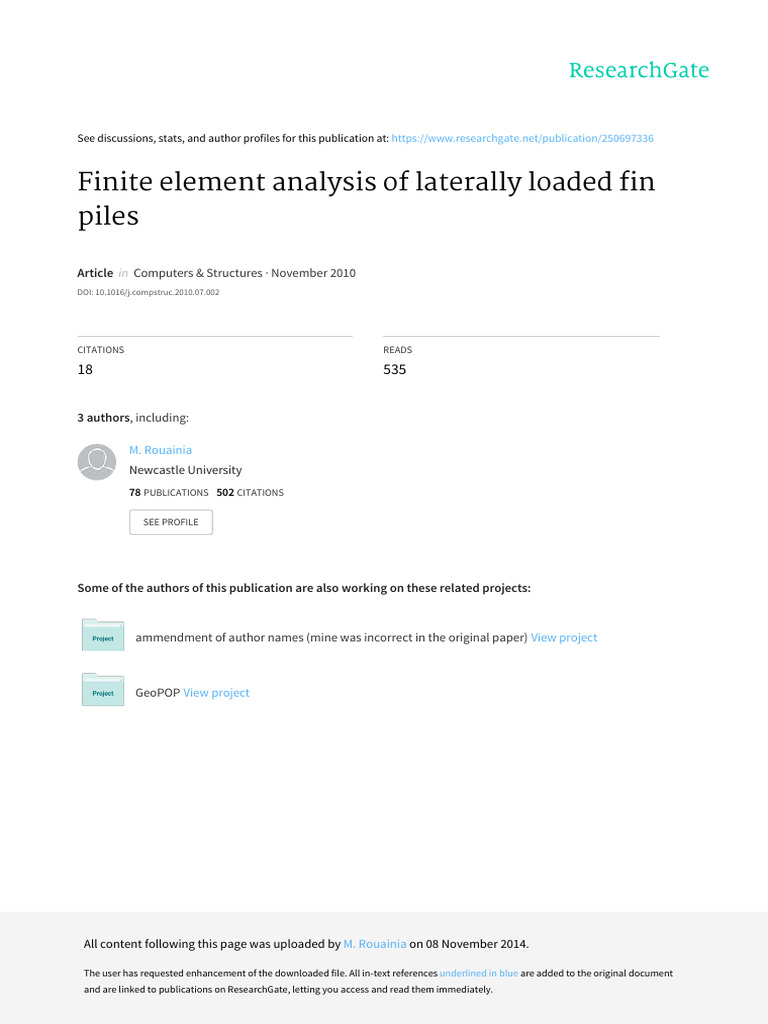Click the "underlined in blue" link in the footer
Image resolution: width=768 pixels, height=1024 pixels.
coord(479,973)
